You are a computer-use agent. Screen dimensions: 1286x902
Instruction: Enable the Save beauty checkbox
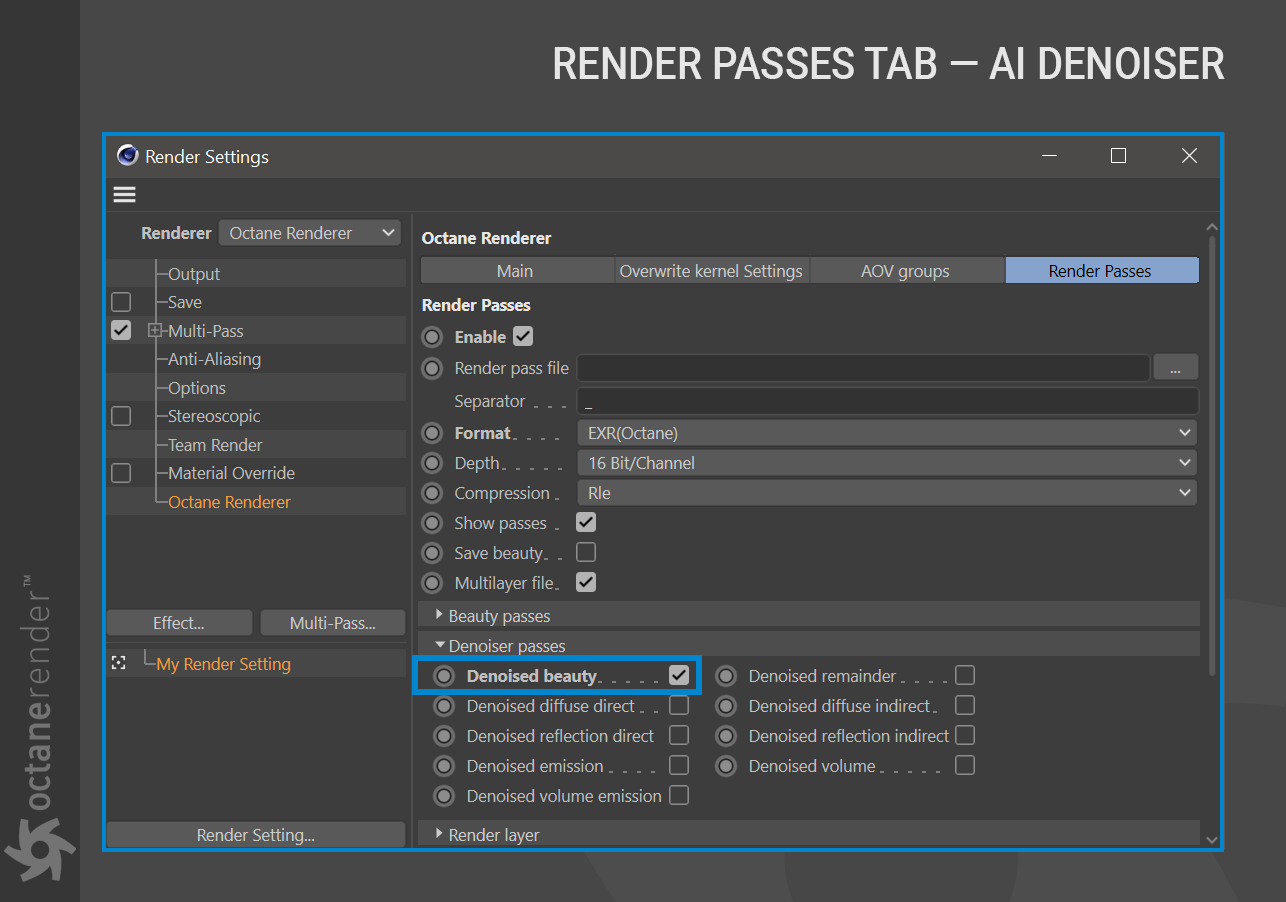[x=586, y=552]
